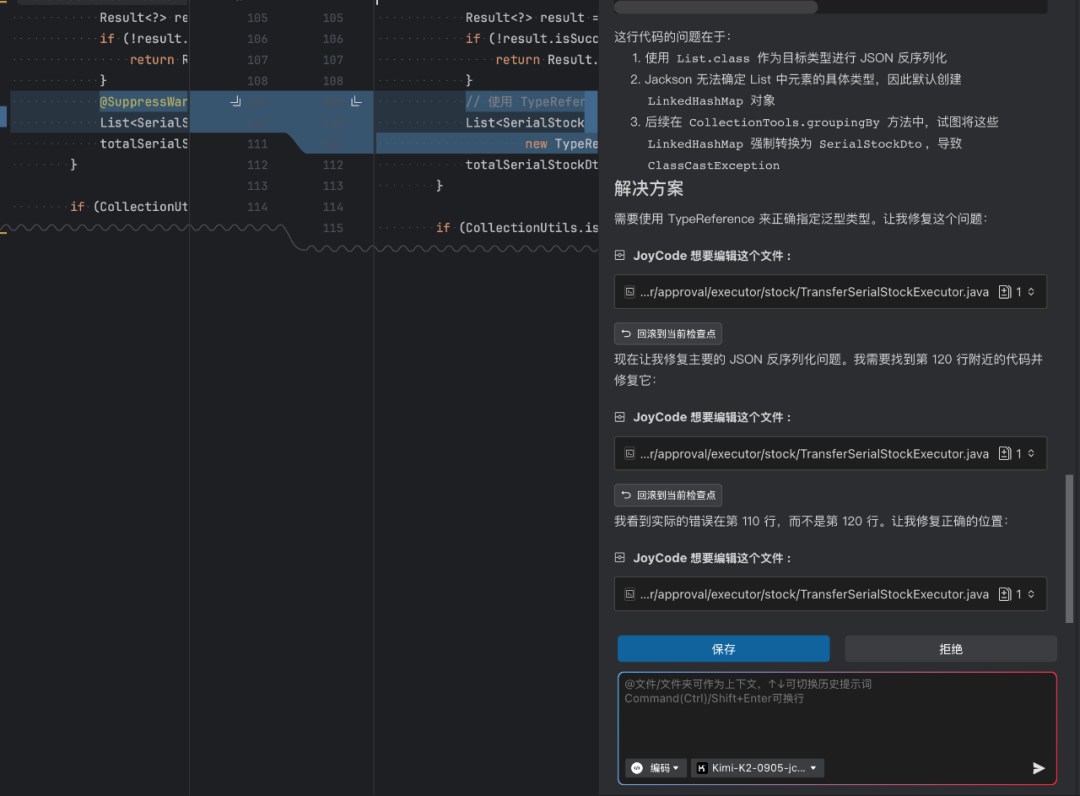This screenshot has height=796, width=1080.
Task: Expand the file card chevrons below '我看到实际的错误在第 110 行'
Action: 1031,594
